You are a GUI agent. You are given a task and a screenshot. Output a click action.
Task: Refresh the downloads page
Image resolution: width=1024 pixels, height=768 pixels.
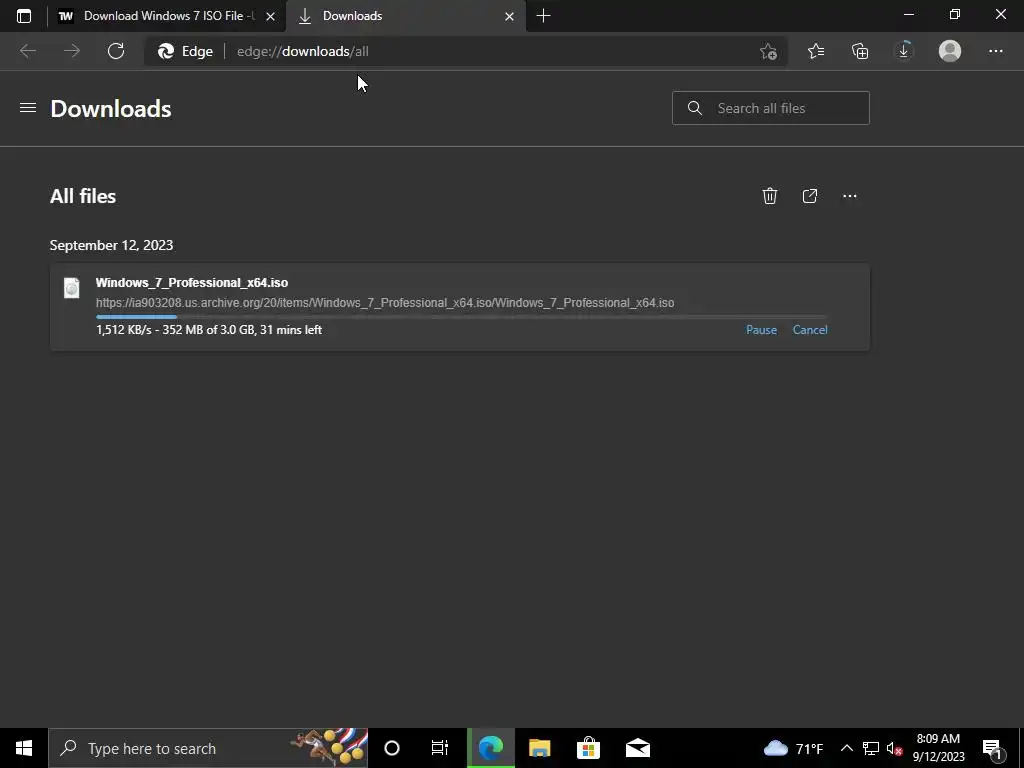pyautogui.click(x=116, y=51)
